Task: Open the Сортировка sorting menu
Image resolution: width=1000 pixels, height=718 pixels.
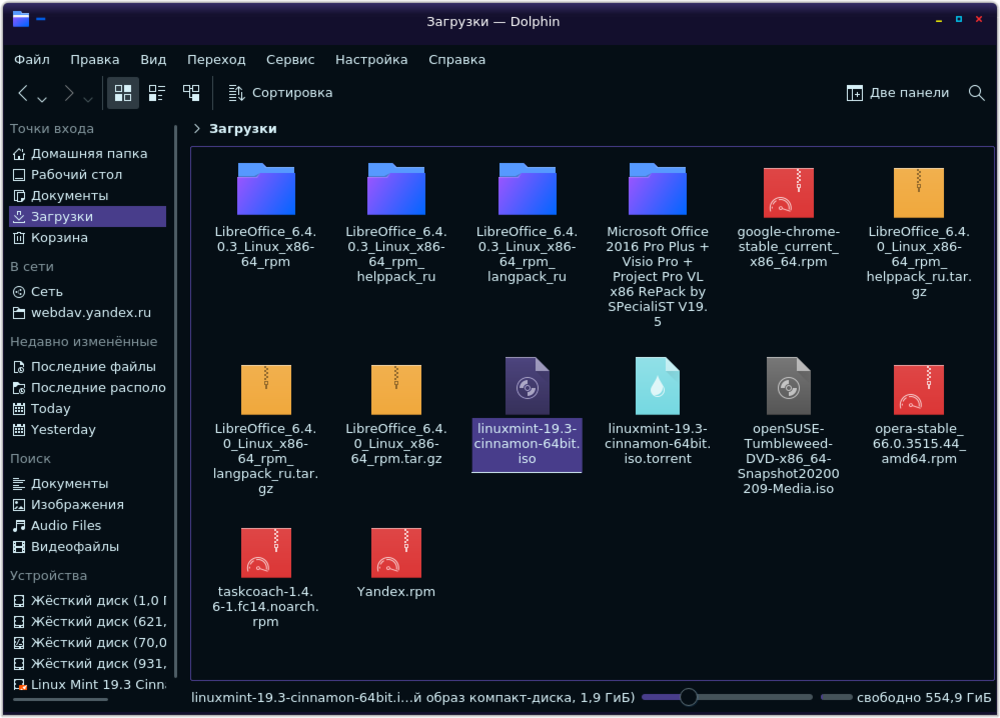Action: [x=281, y=93]
